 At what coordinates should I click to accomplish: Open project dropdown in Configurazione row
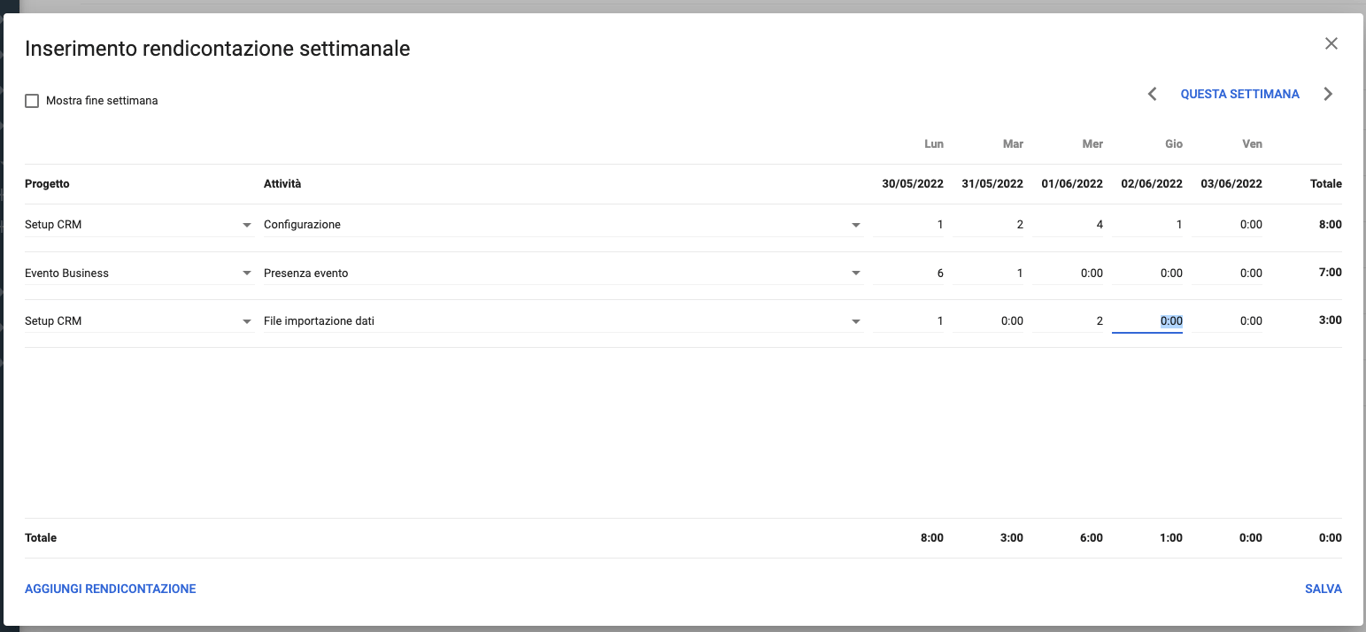(x=246, y=225)
